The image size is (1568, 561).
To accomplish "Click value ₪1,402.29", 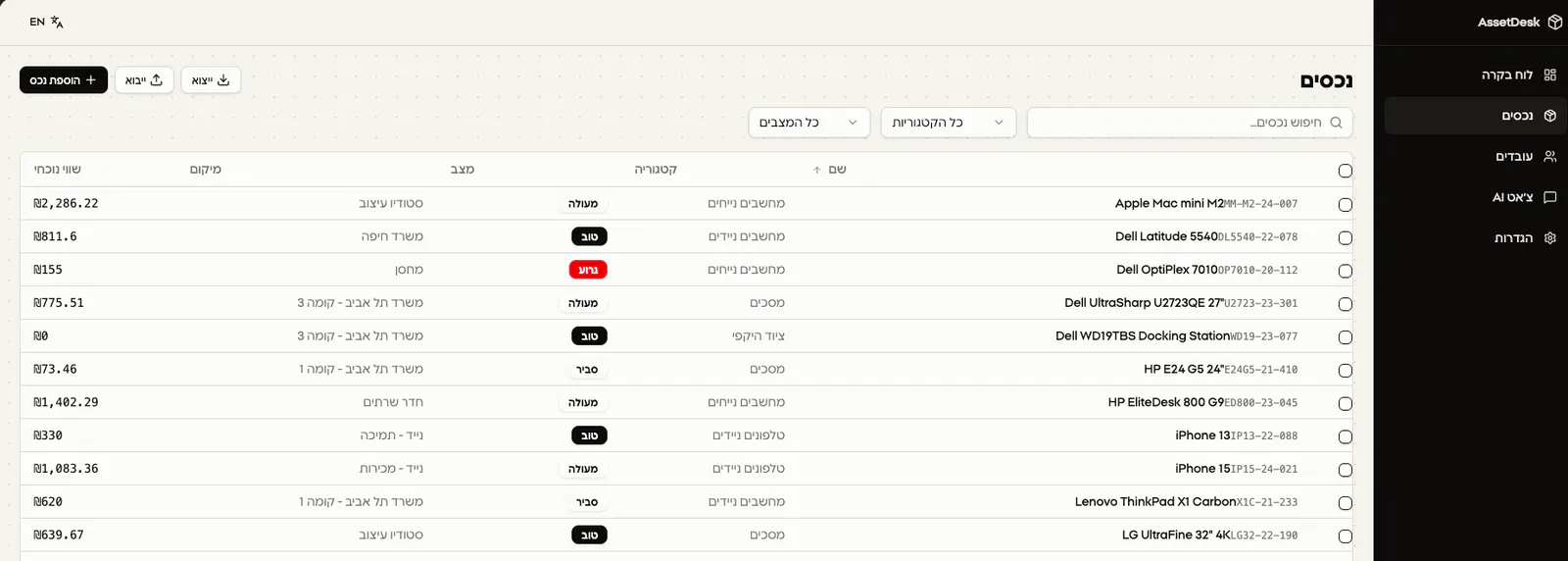I will point(66,402).
